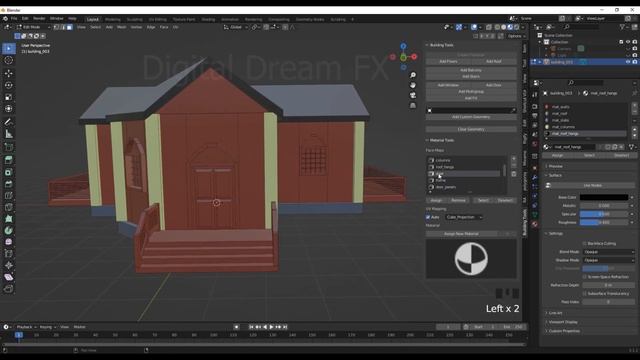Viewport: 640px width, 360px height.
Task: Select the Bevel tool
Action: click(x=9, y=184)
